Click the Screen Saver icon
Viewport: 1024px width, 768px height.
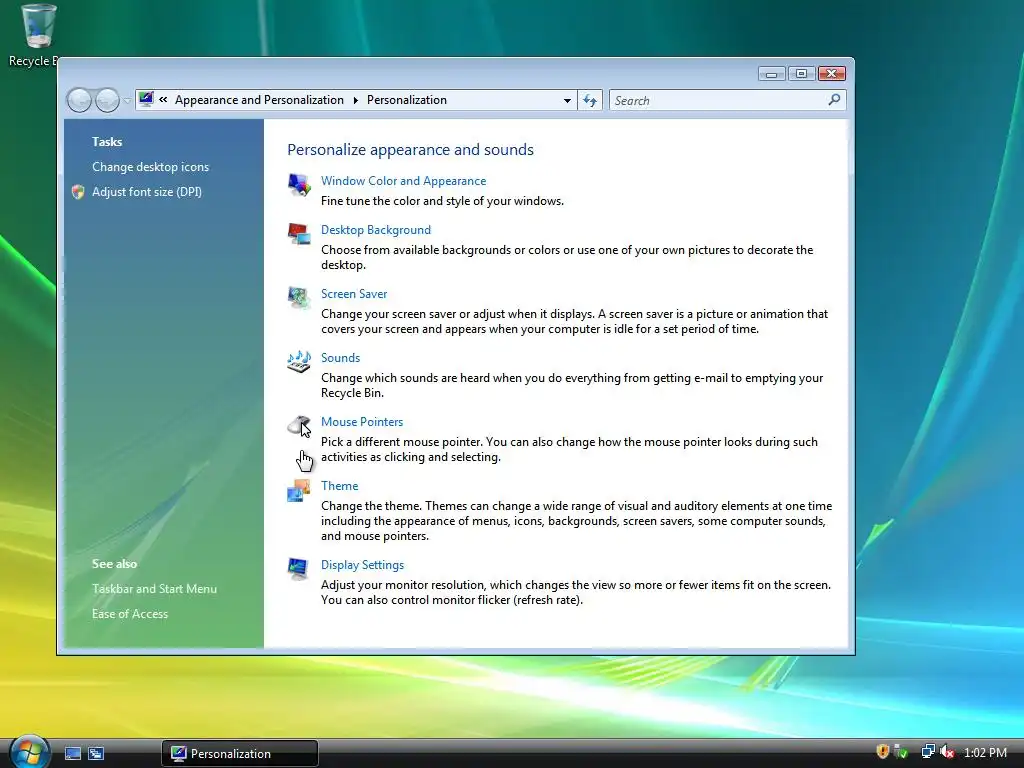click(299, 298)
